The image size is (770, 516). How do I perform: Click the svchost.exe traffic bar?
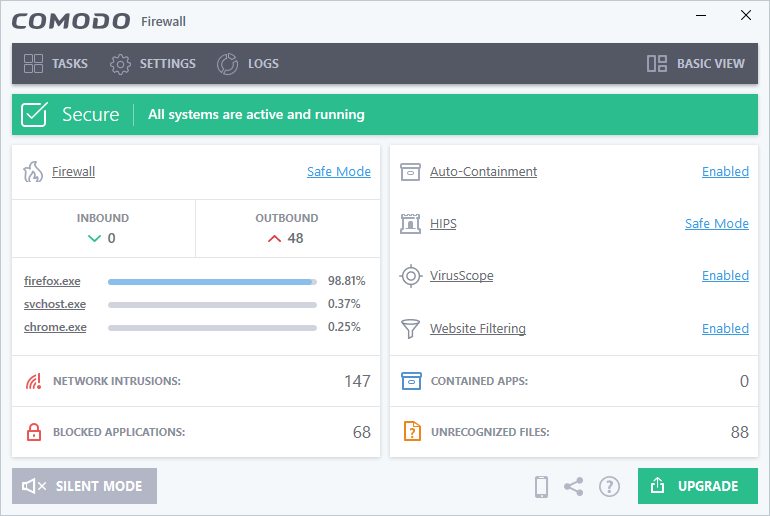click(x=212, y=305)
